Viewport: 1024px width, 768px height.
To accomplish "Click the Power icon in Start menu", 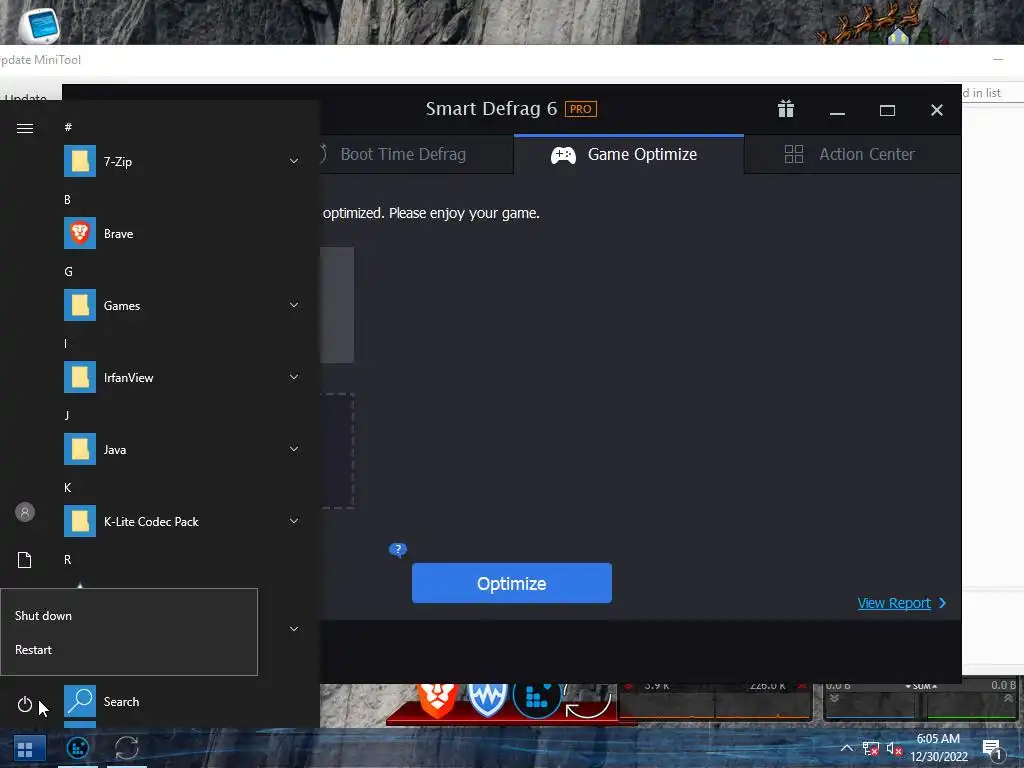I will (x=25, y=704).
